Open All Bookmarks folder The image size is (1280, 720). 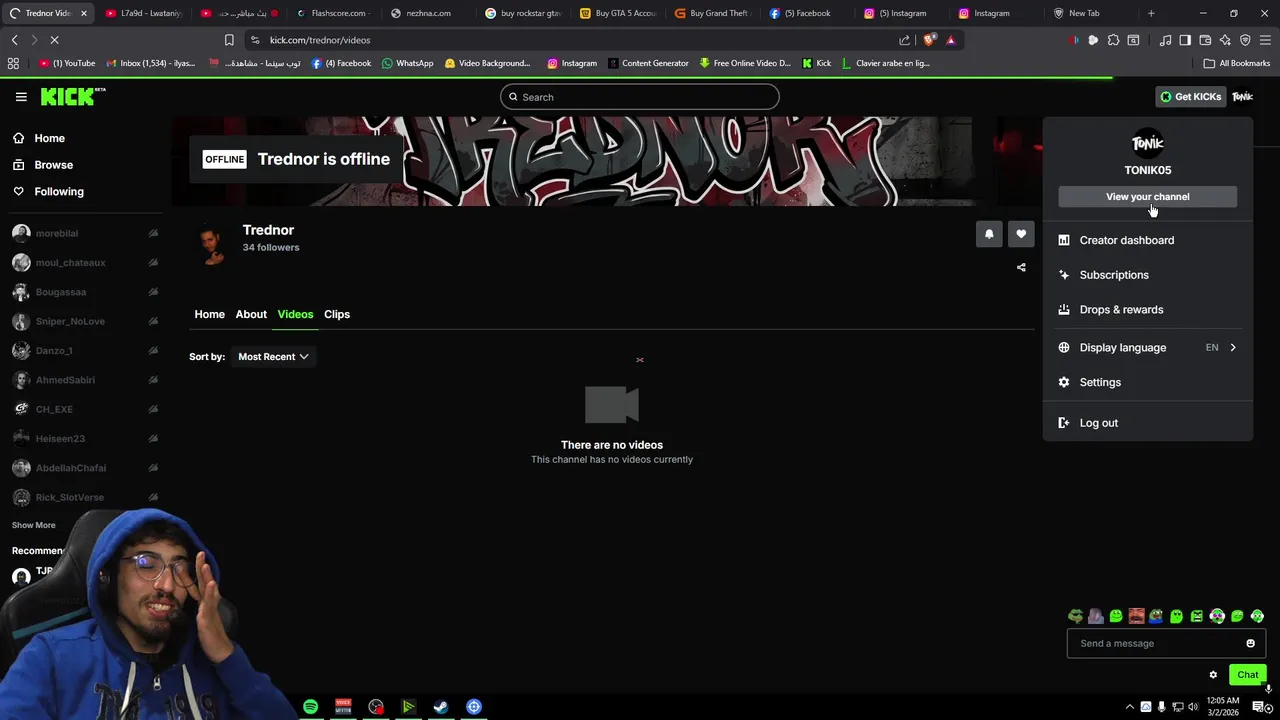pos(1236,63)
